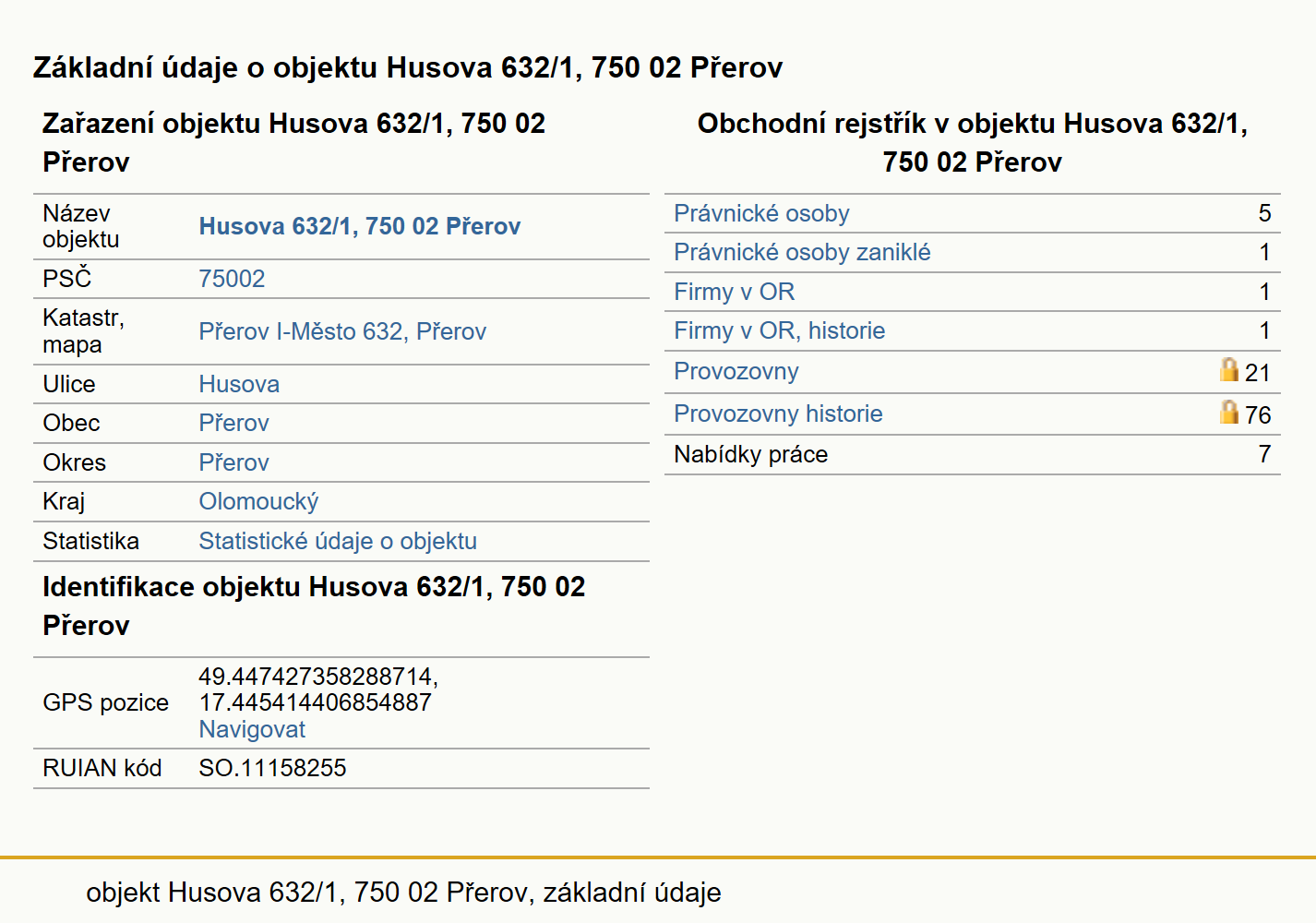
Task: Select the Přerov link in the Okres row
Action: tap(234, 462)
